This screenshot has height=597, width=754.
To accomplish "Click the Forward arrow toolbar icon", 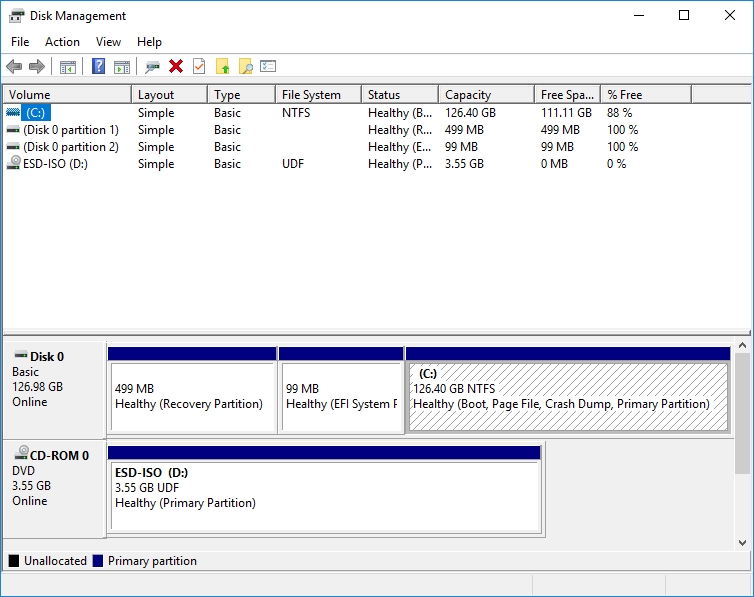I will point(37,66).
